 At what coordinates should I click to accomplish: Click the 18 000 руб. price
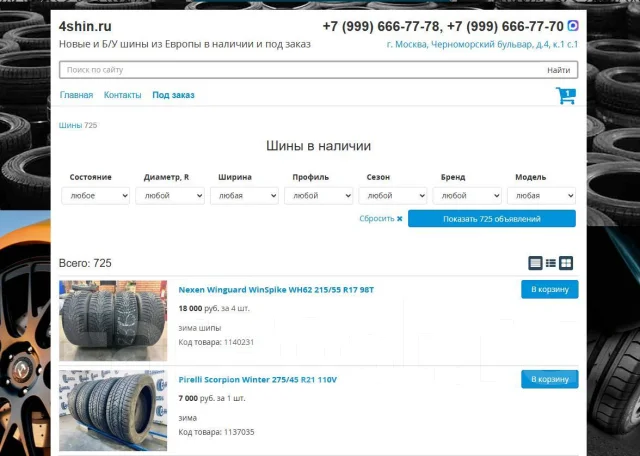click(x=199, y=309)
